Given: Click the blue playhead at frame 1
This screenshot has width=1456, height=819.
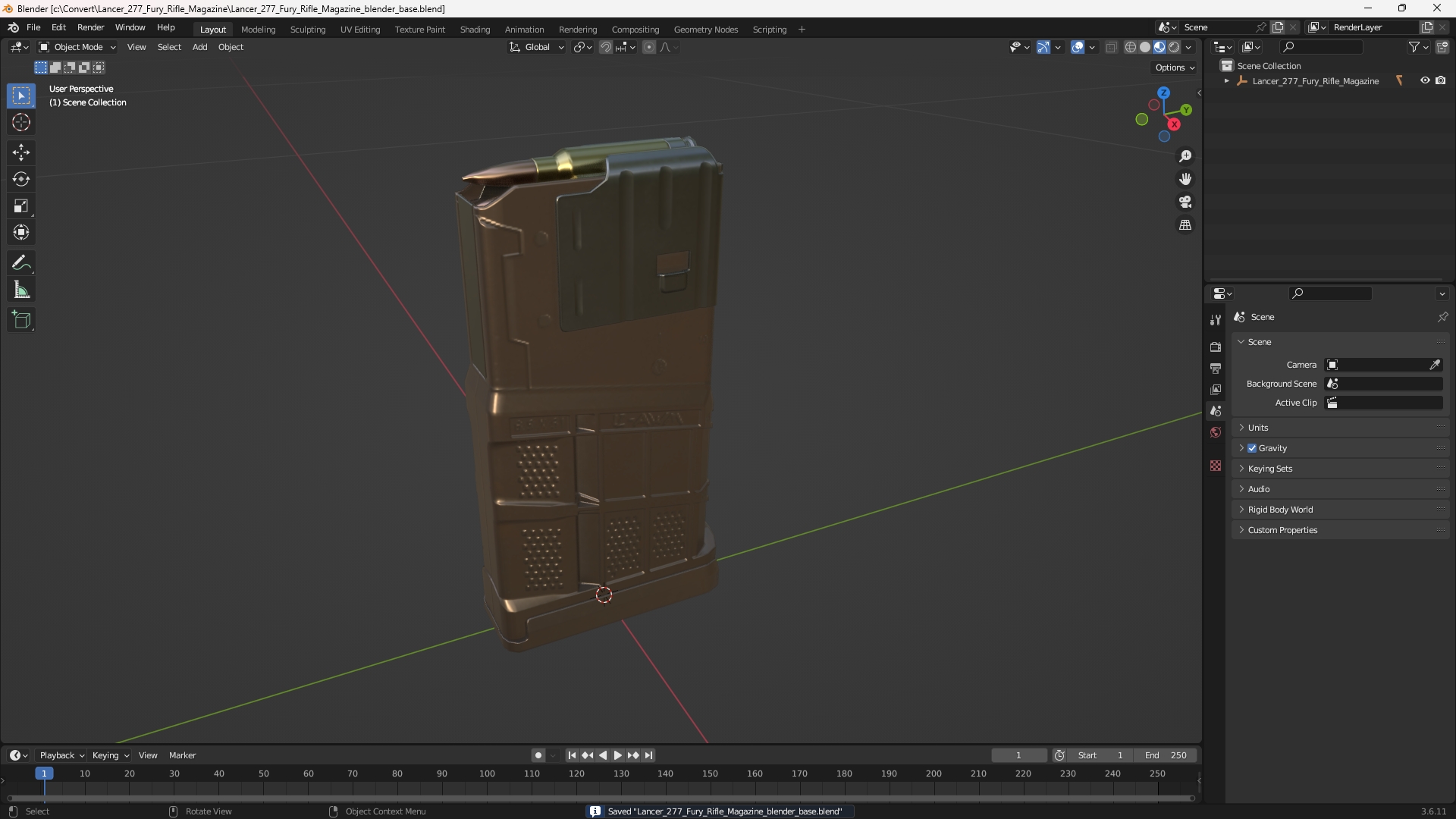Looking at the screenshot, I should click(44, 773).
